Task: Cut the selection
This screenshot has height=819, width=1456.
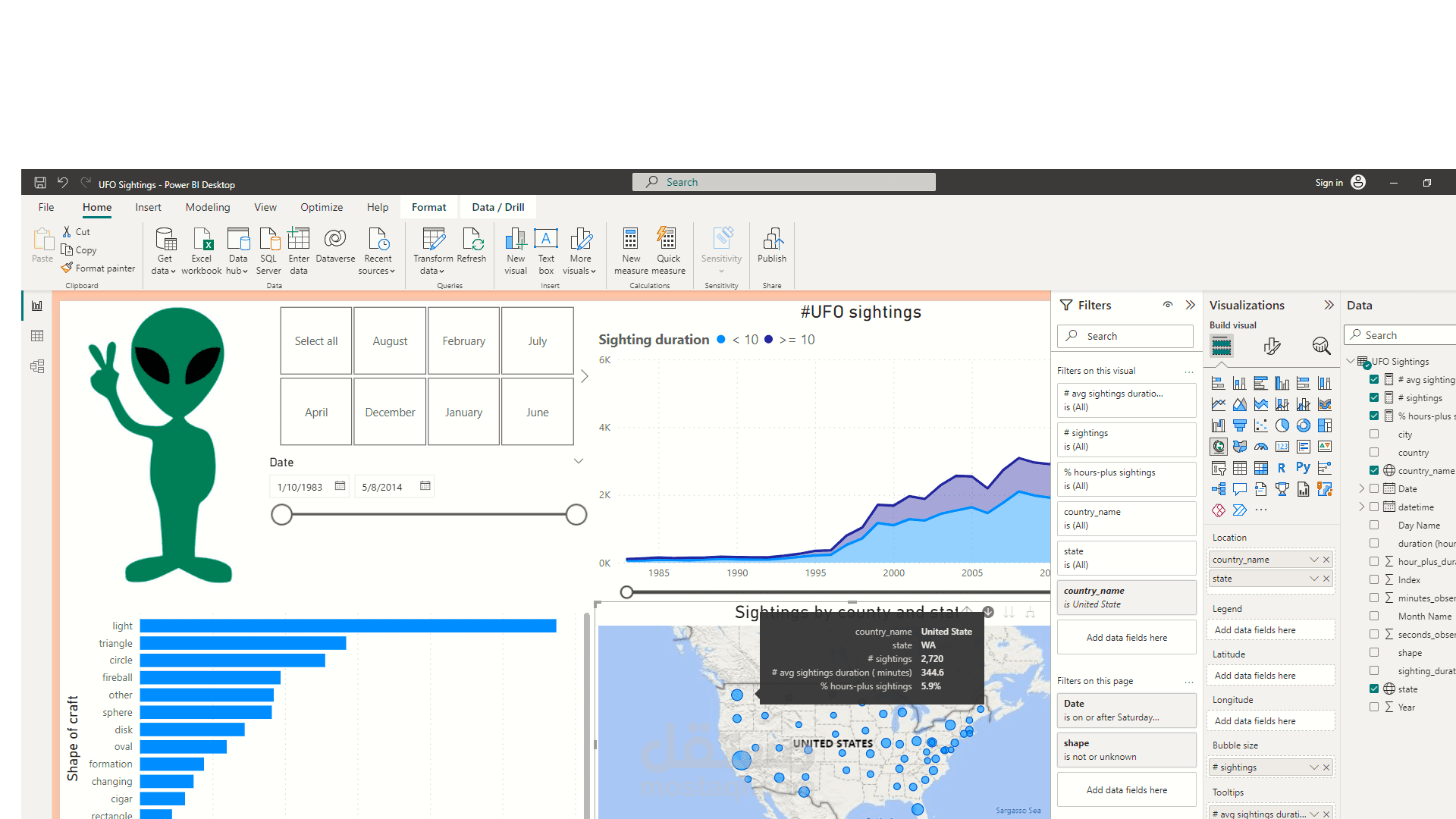Action: tap(76, 232)
